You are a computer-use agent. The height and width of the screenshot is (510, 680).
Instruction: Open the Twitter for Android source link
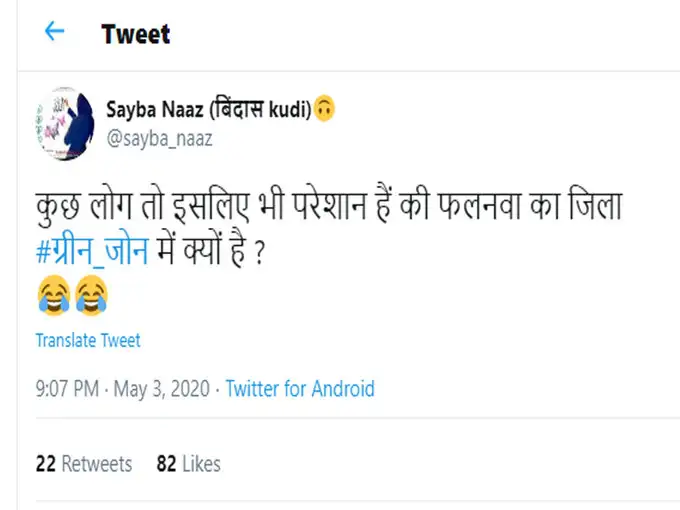300,389
